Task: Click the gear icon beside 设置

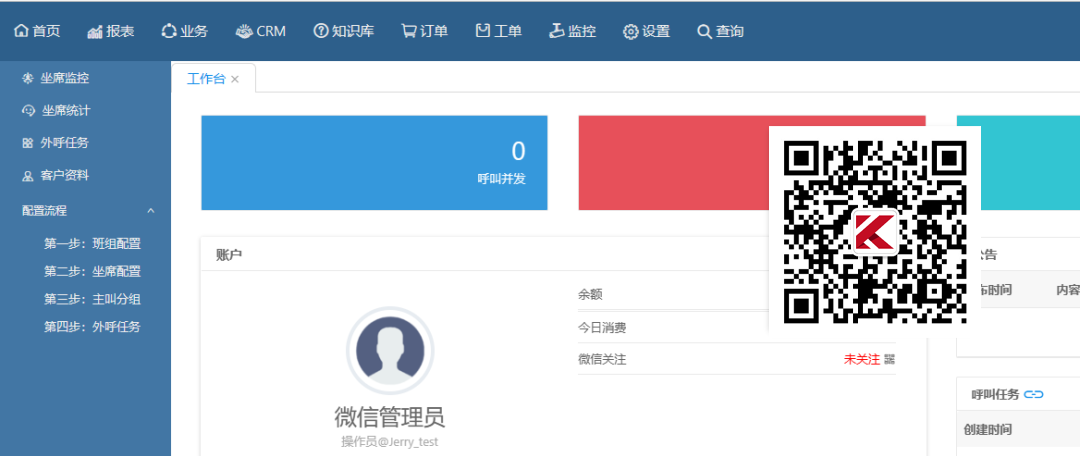Action: click(x=630, y=32)
